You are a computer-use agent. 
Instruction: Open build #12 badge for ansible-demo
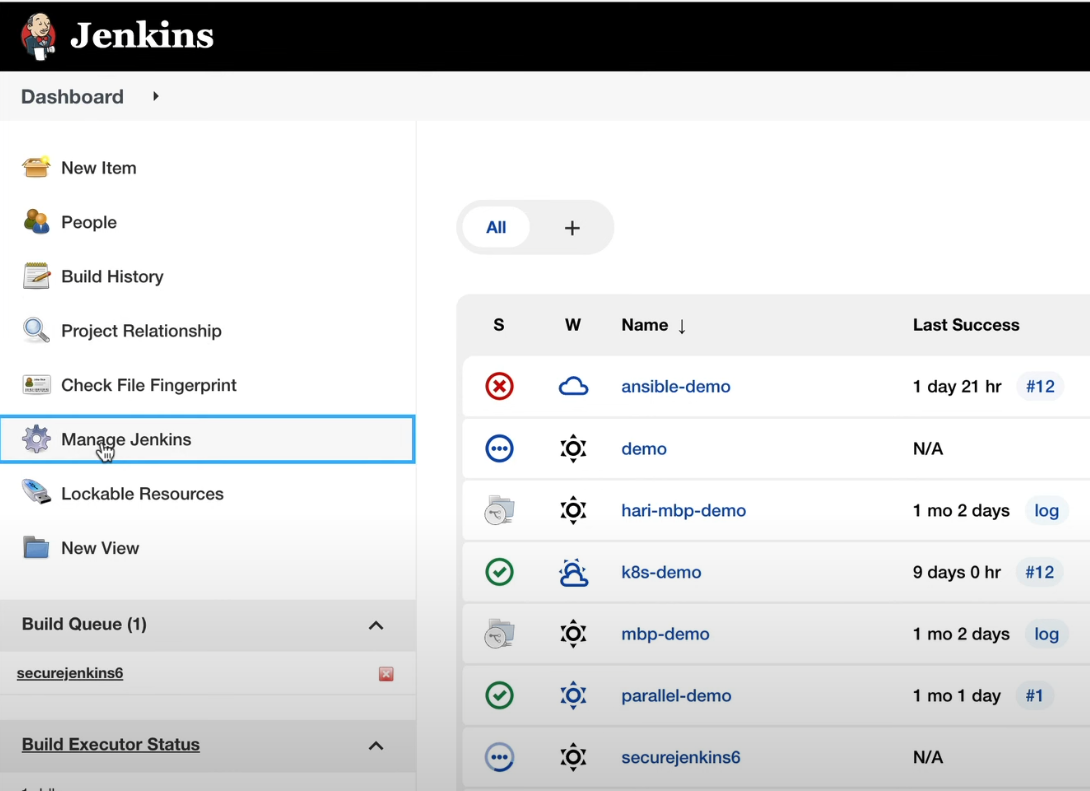pos(1040,386)
